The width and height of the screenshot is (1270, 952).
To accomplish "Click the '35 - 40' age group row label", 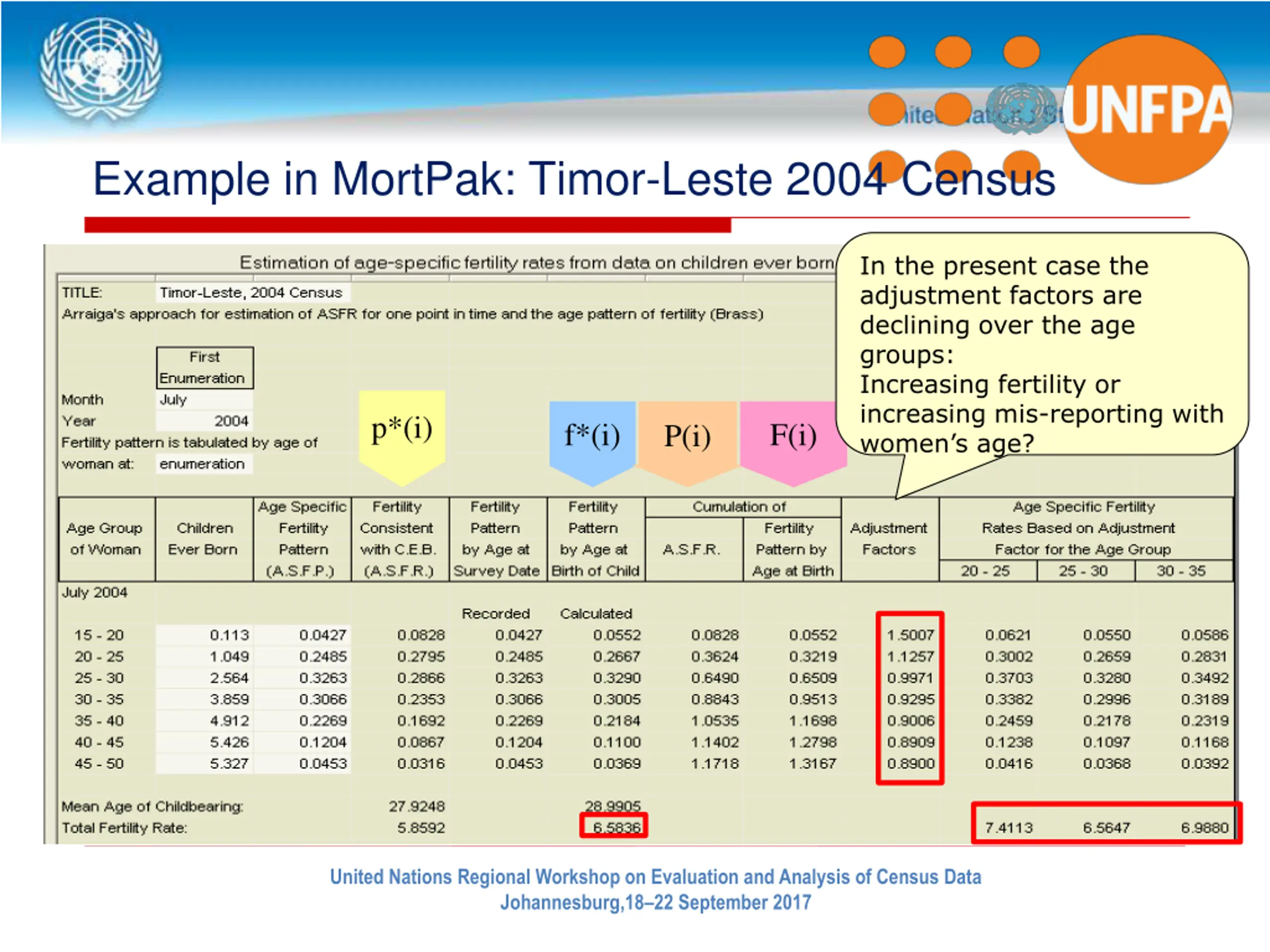I will coord(99,721).
